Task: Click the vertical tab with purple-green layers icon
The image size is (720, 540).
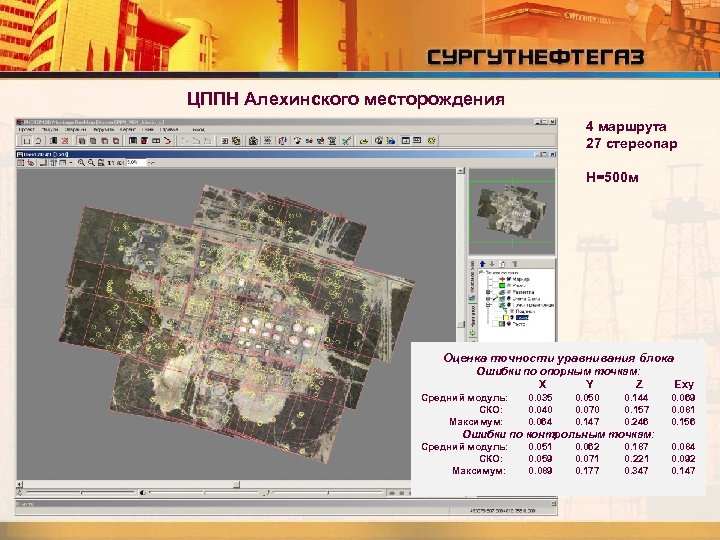Action: pyautogui.click(x=472, y=281)
